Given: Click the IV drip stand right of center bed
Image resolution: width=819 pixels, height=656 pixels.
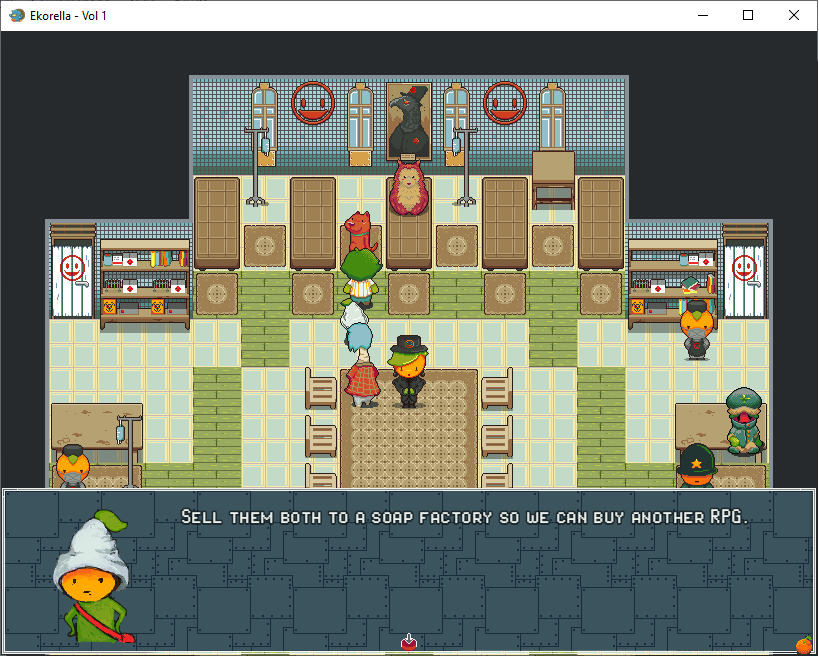Looking at the screenshot, I should pos(464,166).
